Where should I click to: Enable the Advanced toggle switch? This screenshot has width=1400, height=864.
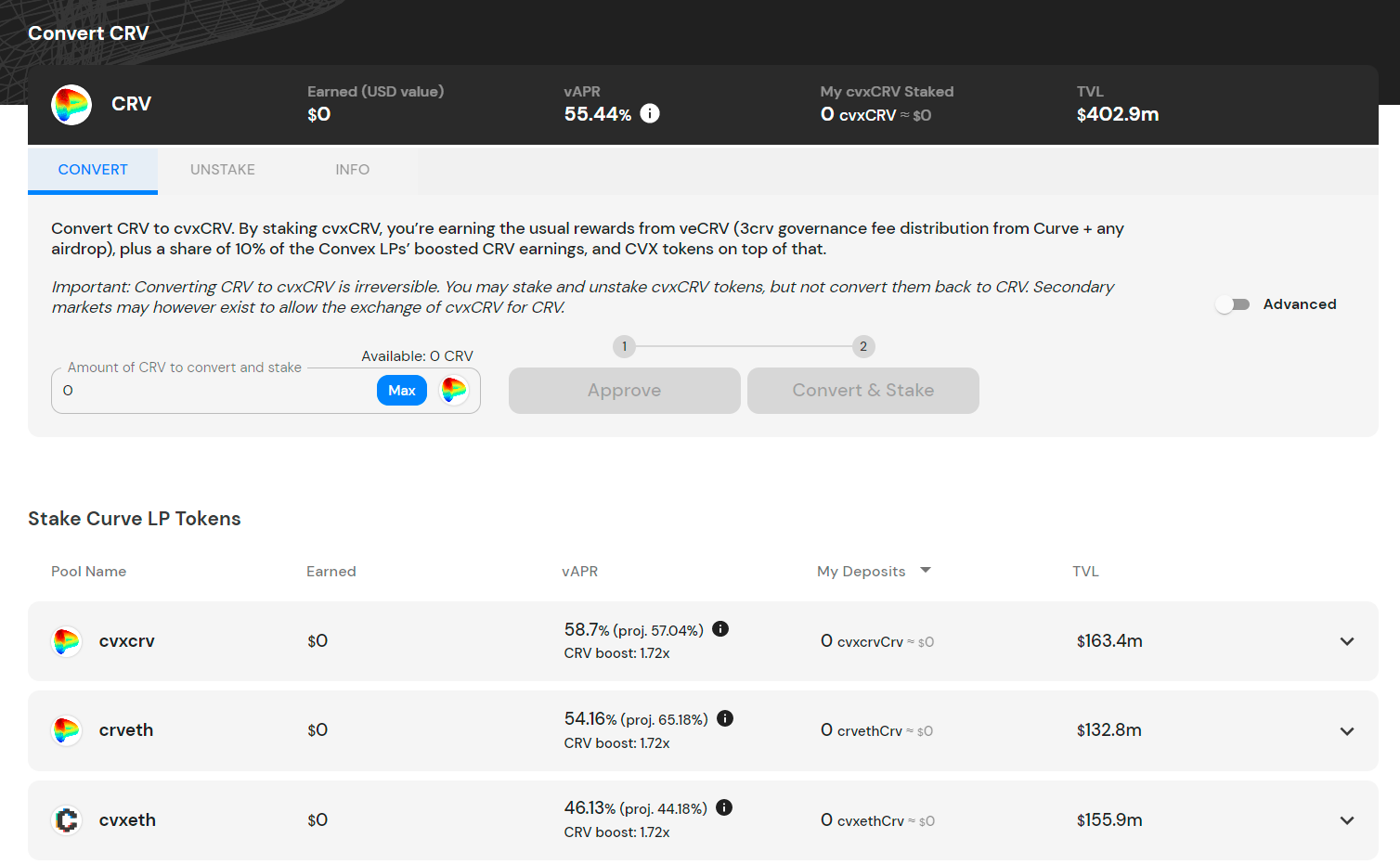[1233, 304]
